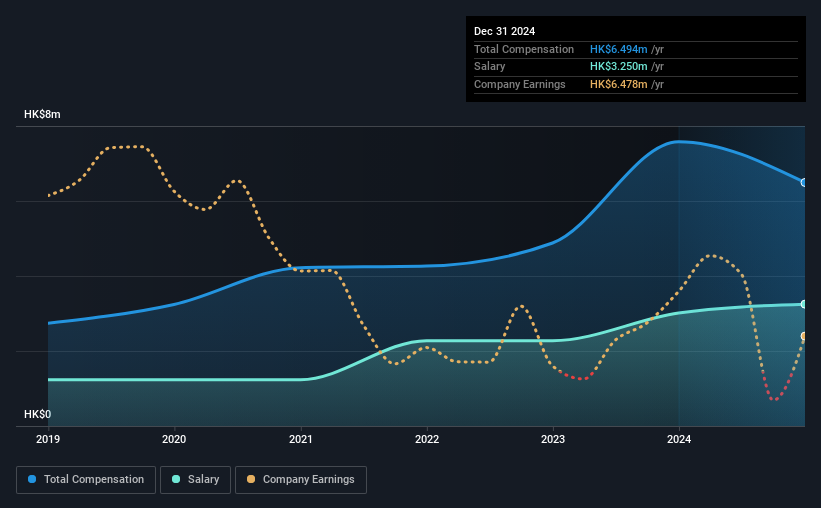Toggle the Company Earnings legend button

301,480
